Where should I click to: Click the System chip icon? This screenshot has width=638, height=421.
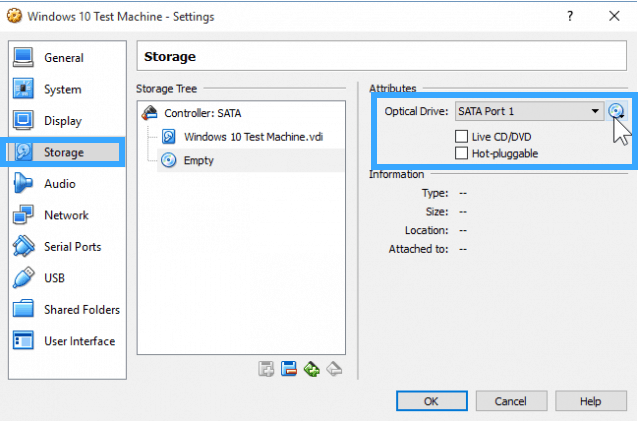coord(23,89)
